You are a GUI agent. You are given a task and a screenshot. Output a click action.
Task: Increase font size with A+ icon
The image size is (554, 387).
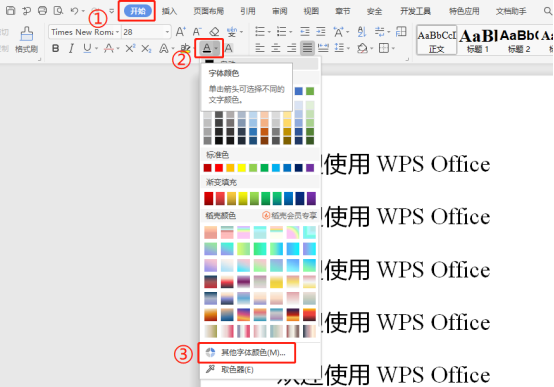181,32
